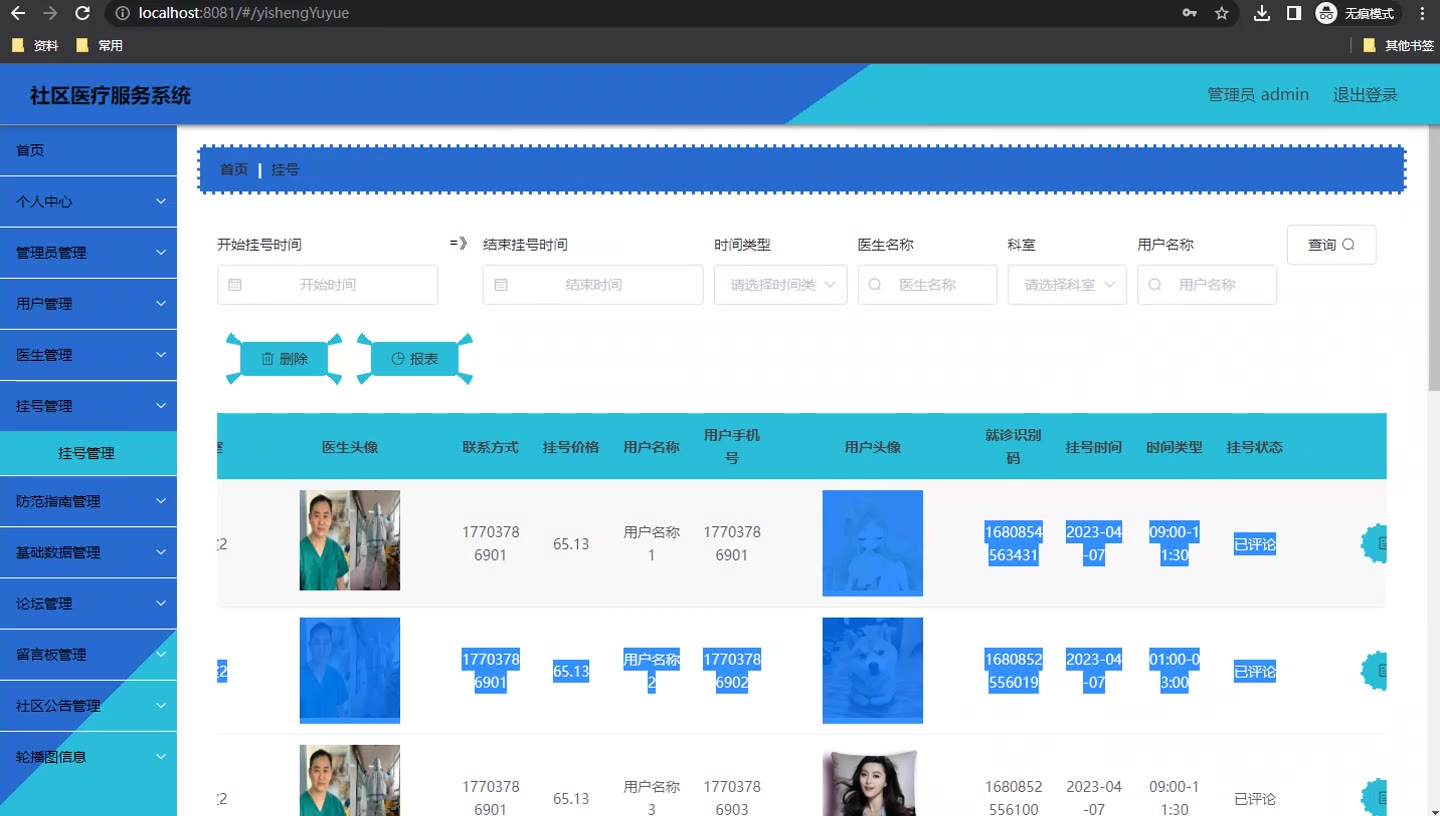Click the page vertical scrollbar
The height and width of the screenshot is (816, 1440).
click(x=1433, y=260)
